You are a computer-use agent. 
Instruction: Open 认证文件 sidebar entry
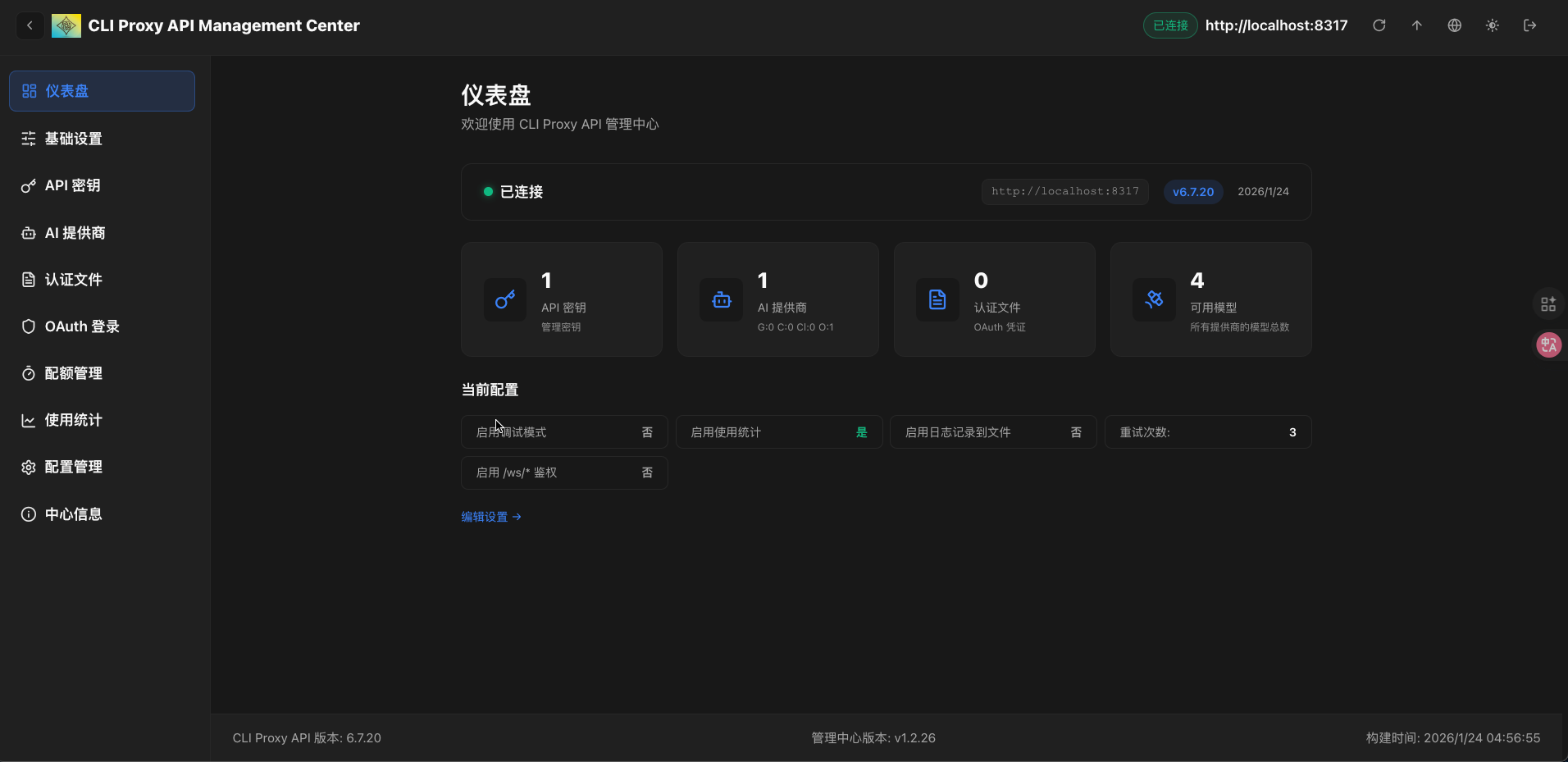click(102, 280)
